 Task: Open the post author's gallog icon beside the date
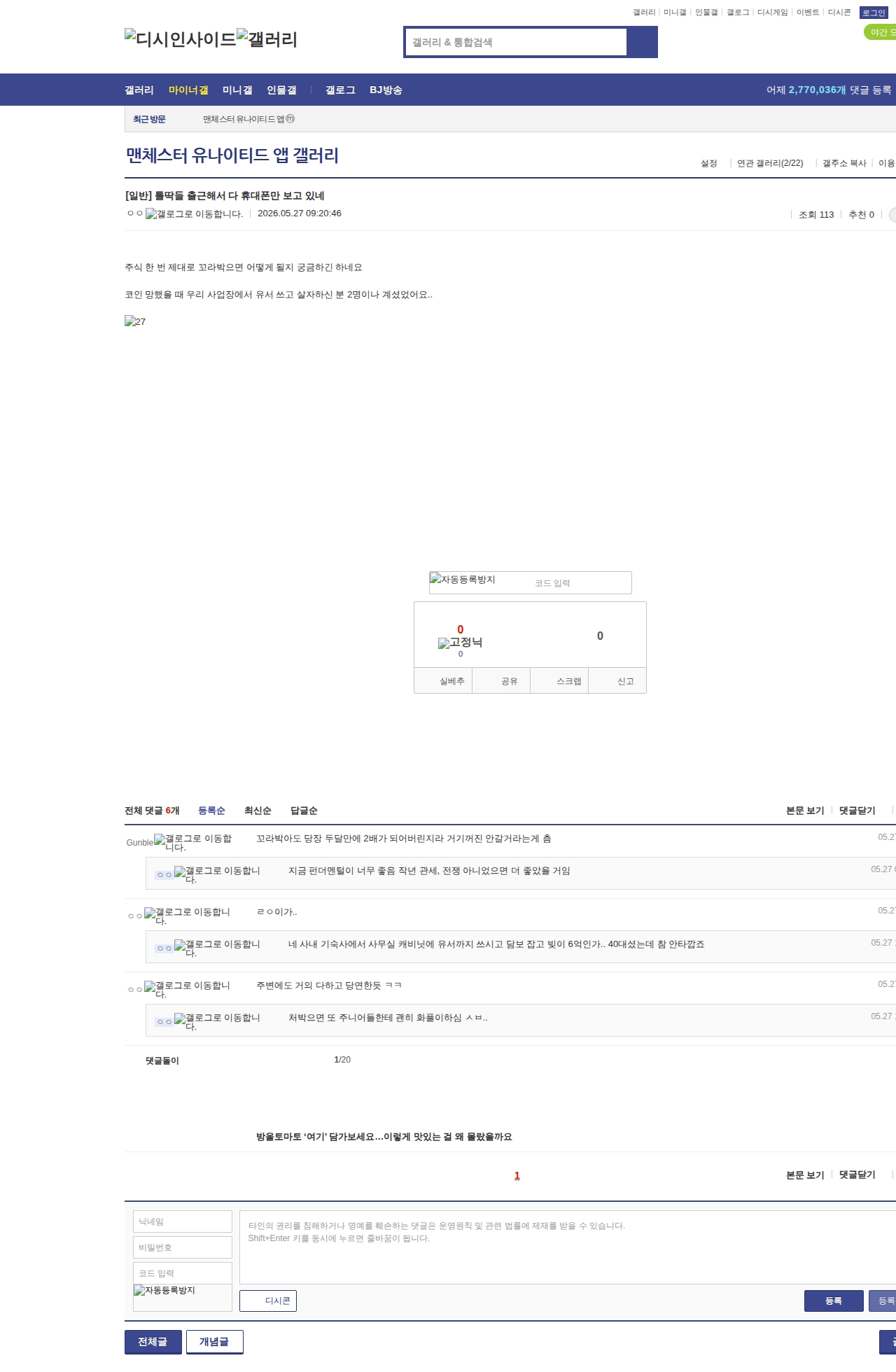(x=194, y=214)
